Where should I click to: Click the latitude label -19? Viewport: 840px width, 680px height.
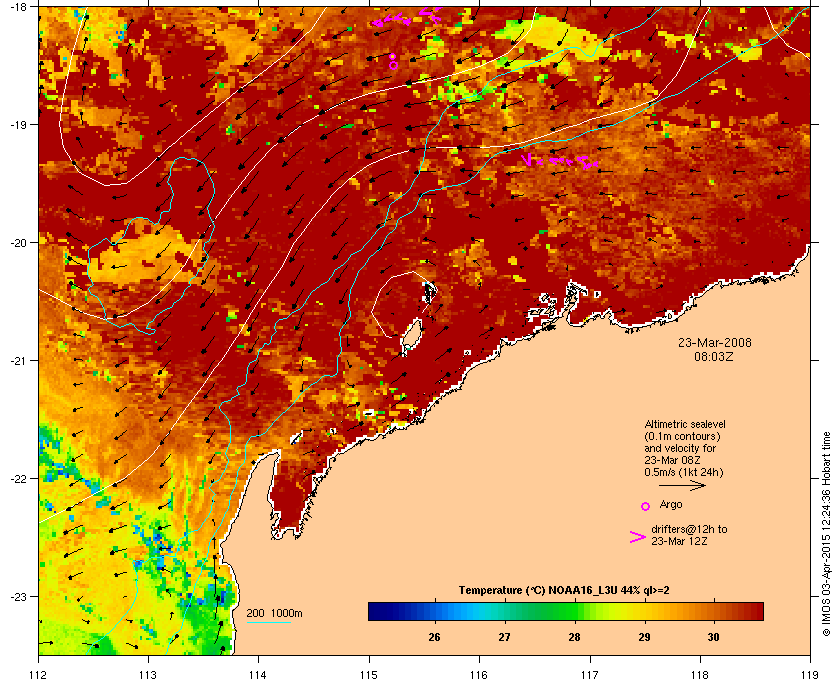[19, 124]
